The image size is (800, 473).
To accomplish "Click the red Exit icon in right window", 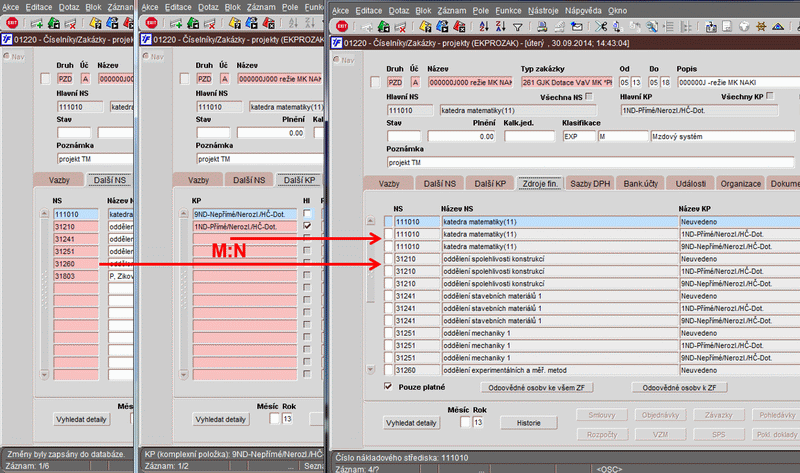I will (x=342, y=26).
